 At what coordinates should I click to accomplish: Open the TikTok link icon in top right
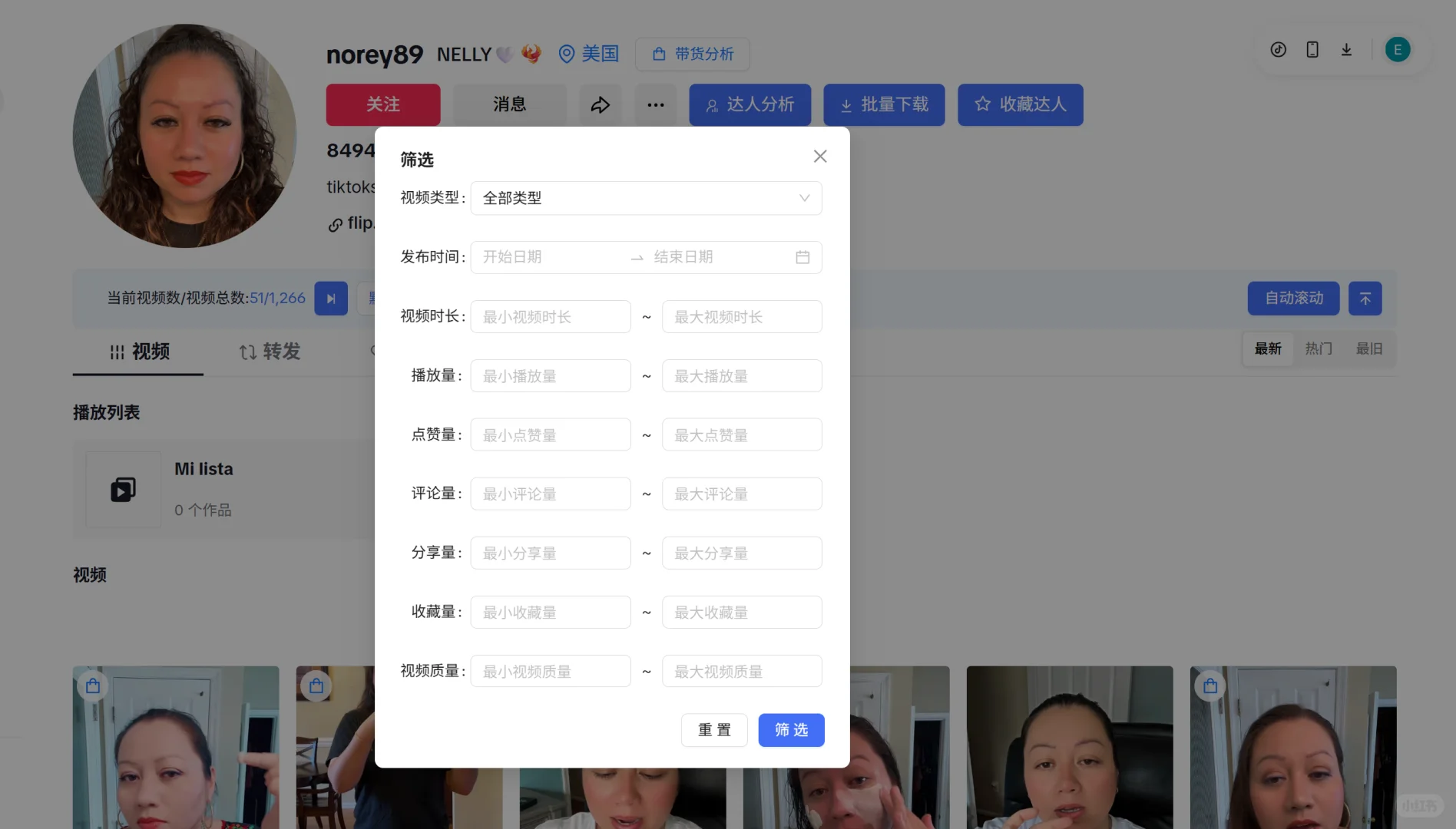(x=1278, y=49)
